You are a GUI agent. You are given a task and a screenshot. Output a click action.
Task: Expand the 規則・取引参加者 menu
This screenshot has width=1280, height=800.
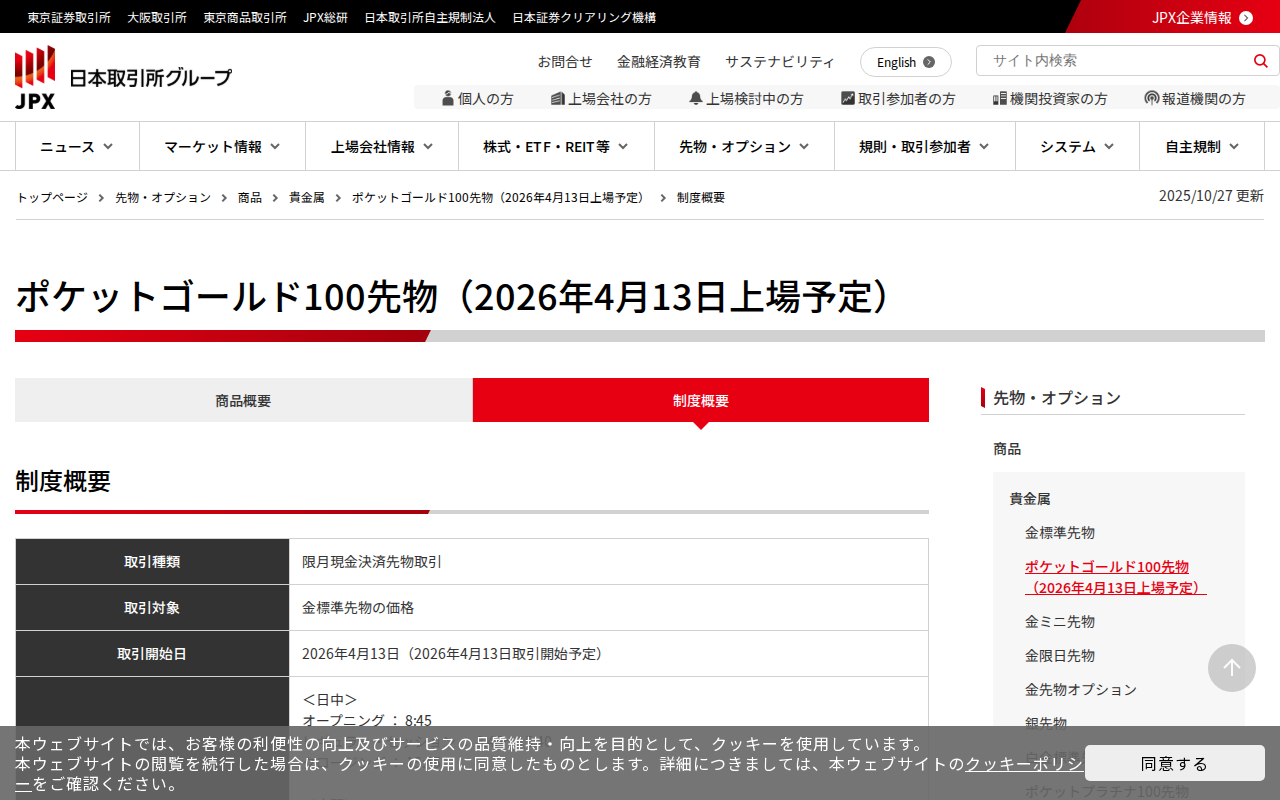925,146
